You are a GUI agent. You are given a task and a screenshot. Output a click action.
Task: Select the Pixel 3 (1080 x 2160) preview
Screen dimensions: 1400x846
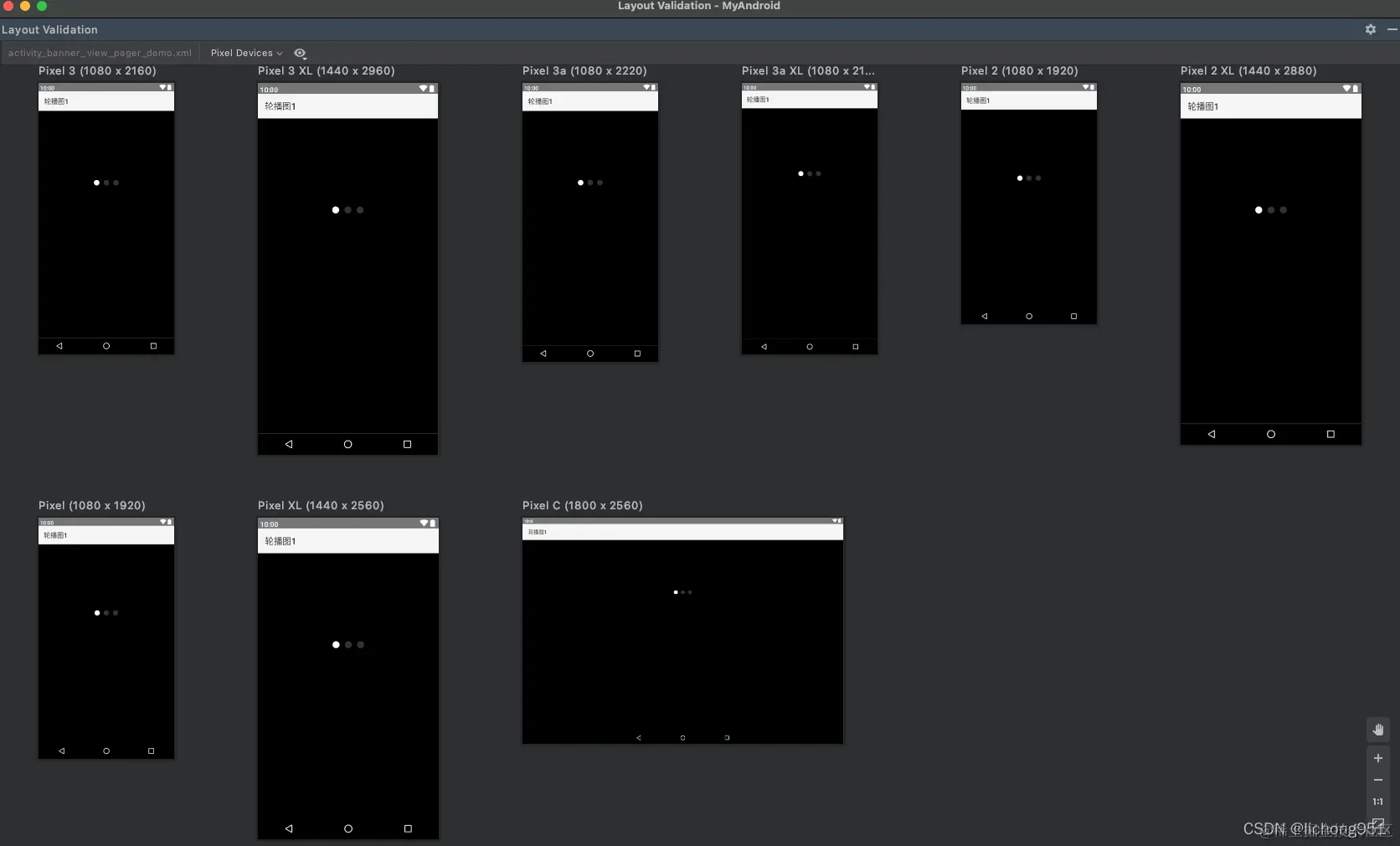[106, 218]
